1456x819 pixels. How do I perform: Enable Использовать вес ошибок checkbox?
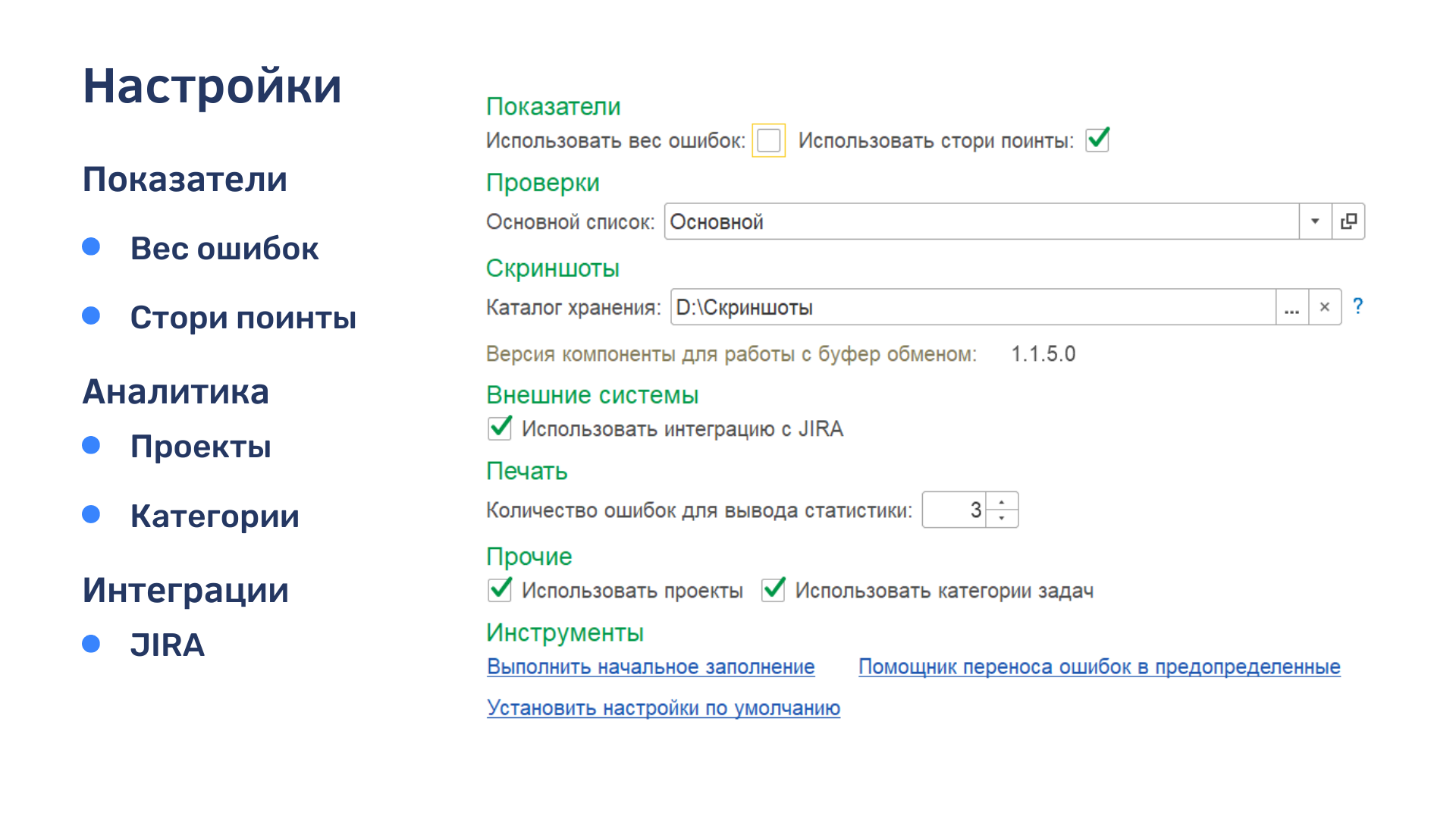(x=768, y=140)
